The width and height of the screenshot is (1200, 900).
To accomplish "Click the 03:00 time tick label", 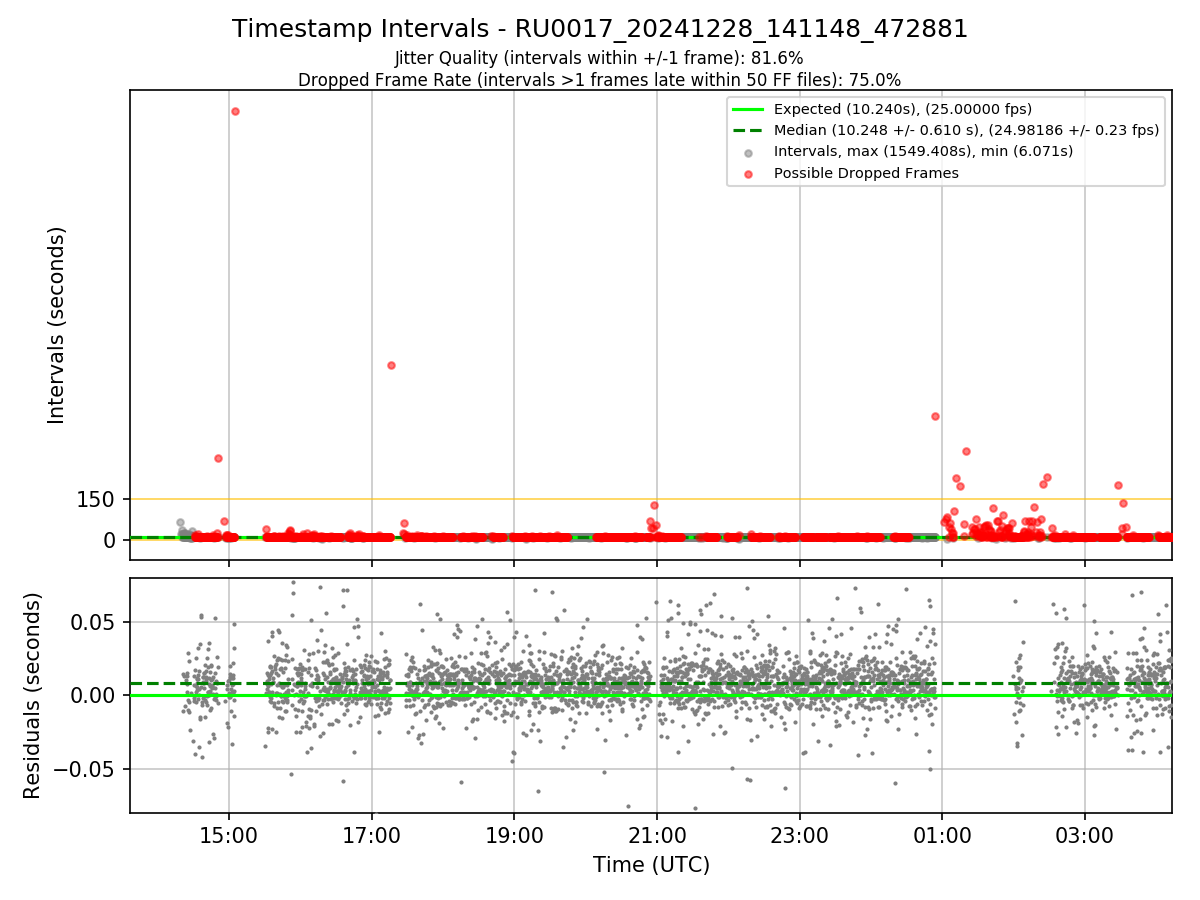I will pyautogui.click(x=1085, y=834).
